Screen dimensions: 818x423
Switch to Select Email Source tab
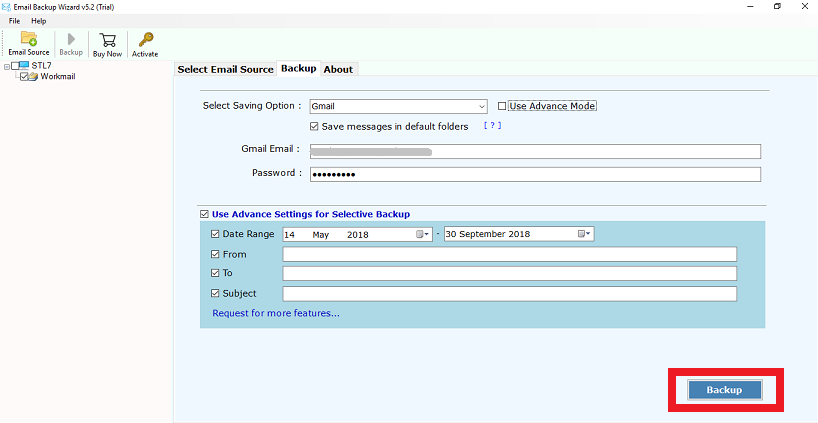coord(225,69)
